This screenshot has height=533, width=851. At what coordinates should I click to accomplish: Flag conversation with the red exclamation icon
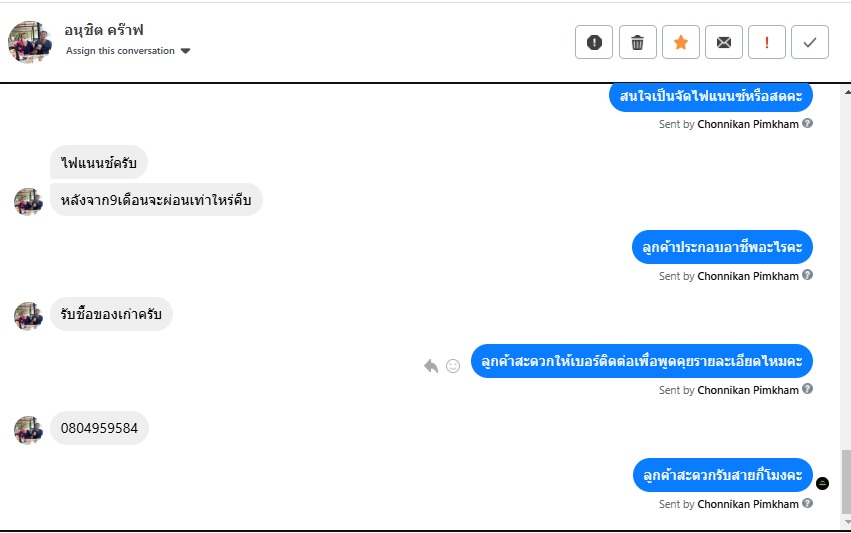click(x=767, y=42)
